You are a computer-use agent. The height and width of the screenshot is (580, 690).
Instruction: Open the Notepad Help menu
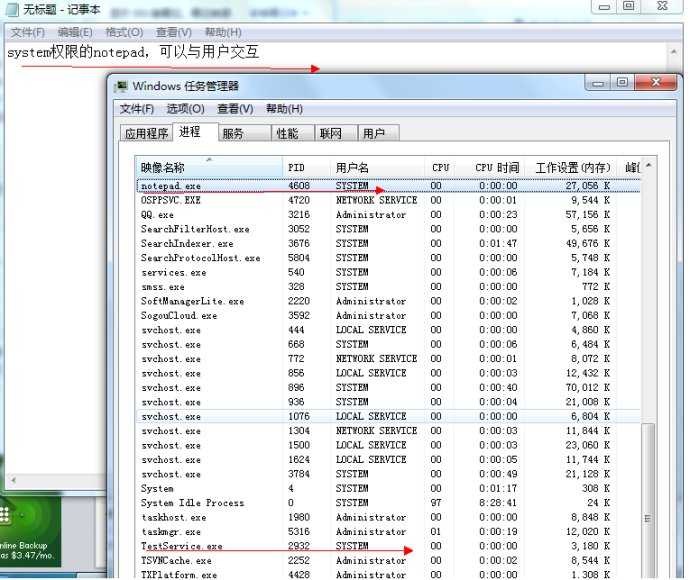(223, 32)
